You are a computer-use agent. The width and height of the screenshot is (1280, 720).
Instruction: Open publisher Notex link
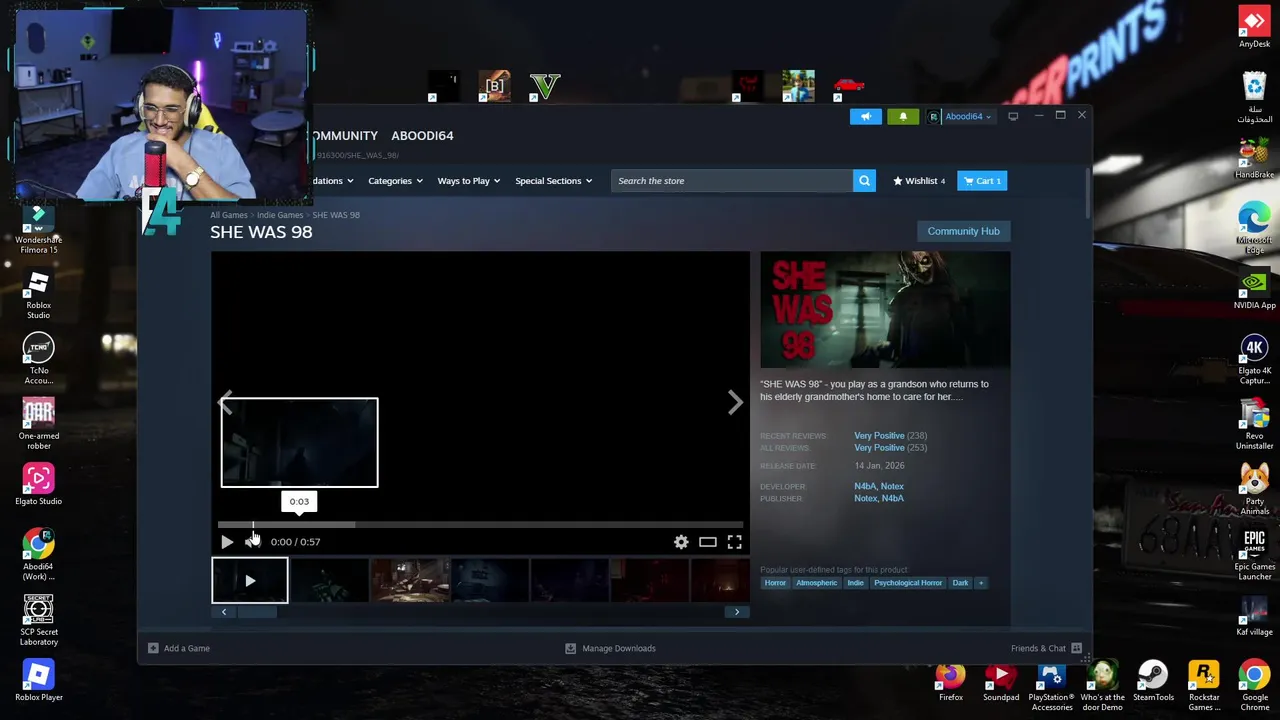point(865,498)
